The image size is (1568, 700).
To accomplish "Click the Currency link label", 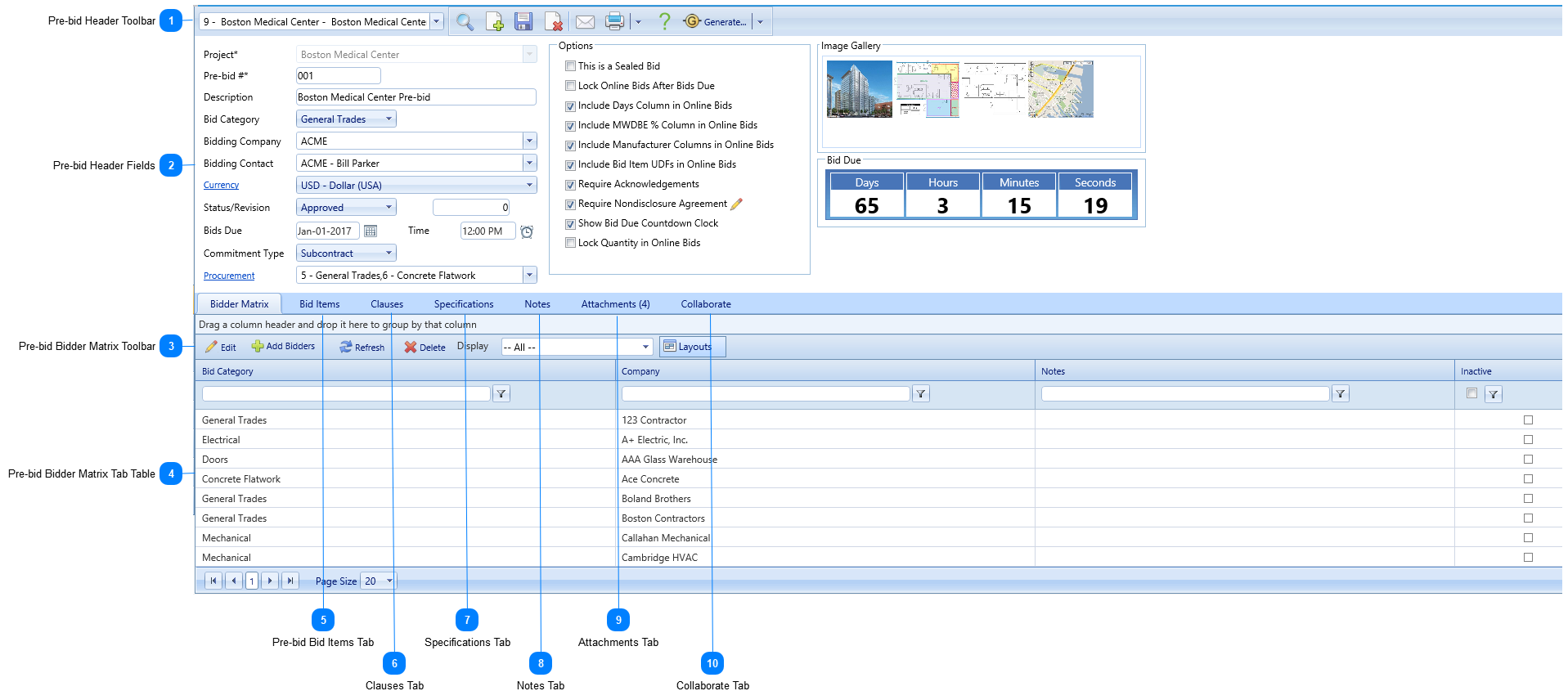I will click(221, 186).
